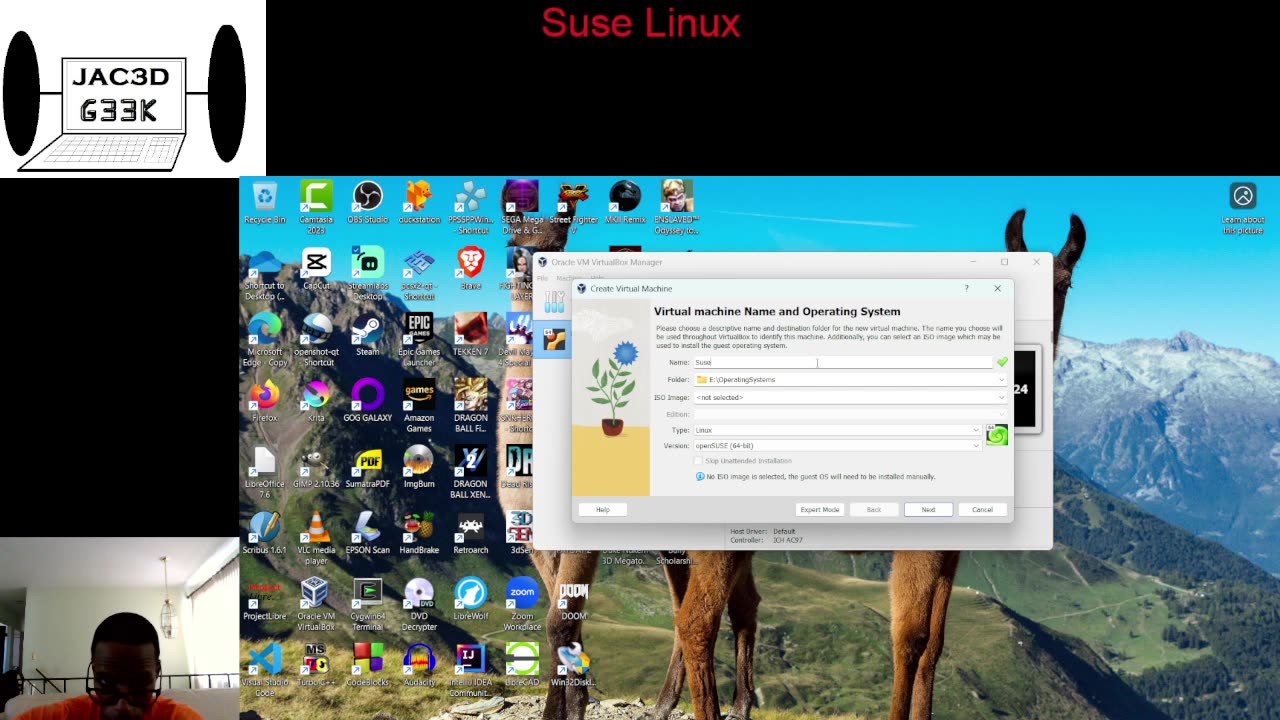Screen dimensions: 1280x720
Task: Open the Streamlabs Desktop shortcut
Action: [x=367, y=274]
